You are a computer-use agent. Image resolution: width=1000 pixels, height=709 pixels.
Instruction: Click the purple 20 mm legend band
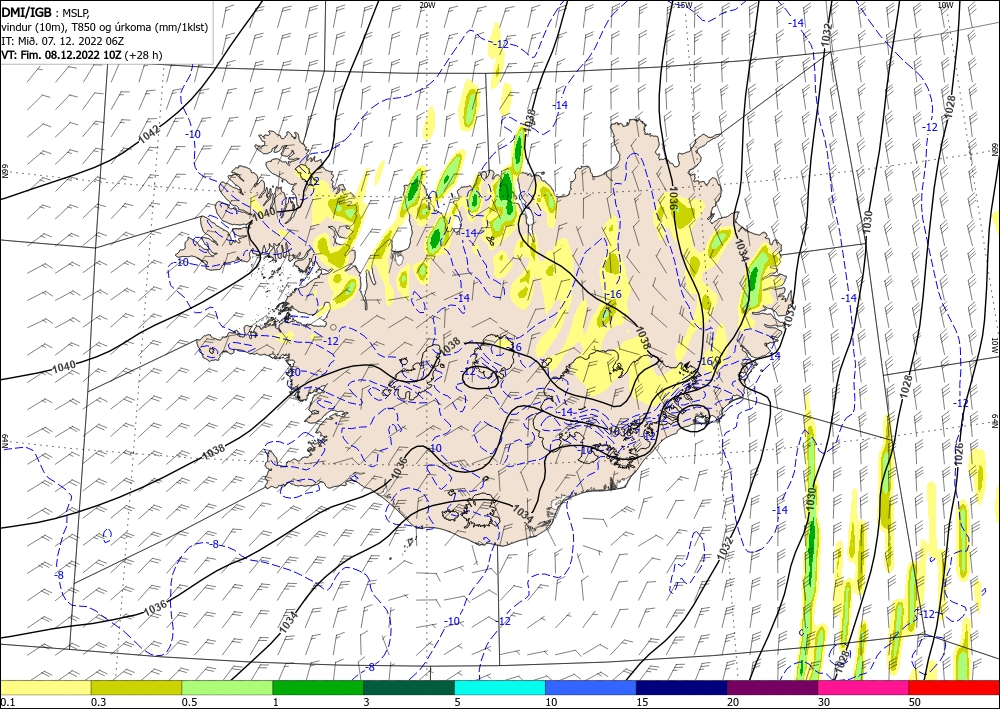(x=772, y=687)
